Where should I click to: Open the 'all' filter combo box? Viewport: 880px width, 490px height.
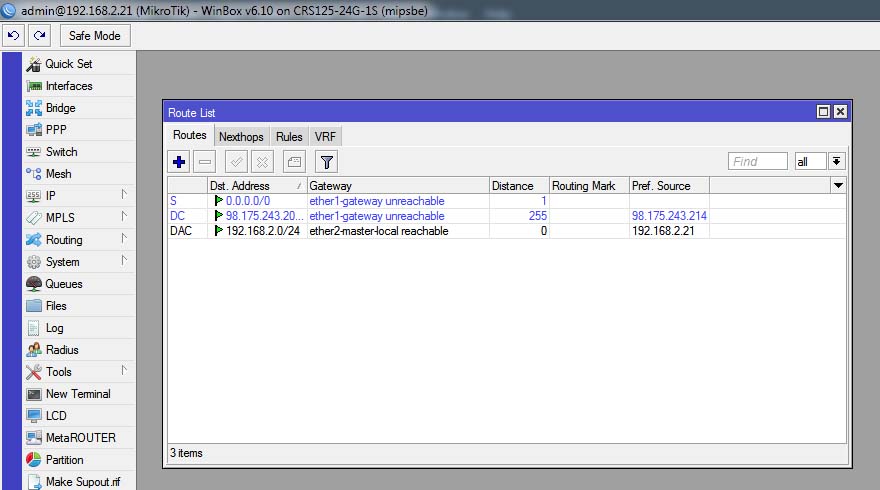pyautogui.click(x=810, y=162)
